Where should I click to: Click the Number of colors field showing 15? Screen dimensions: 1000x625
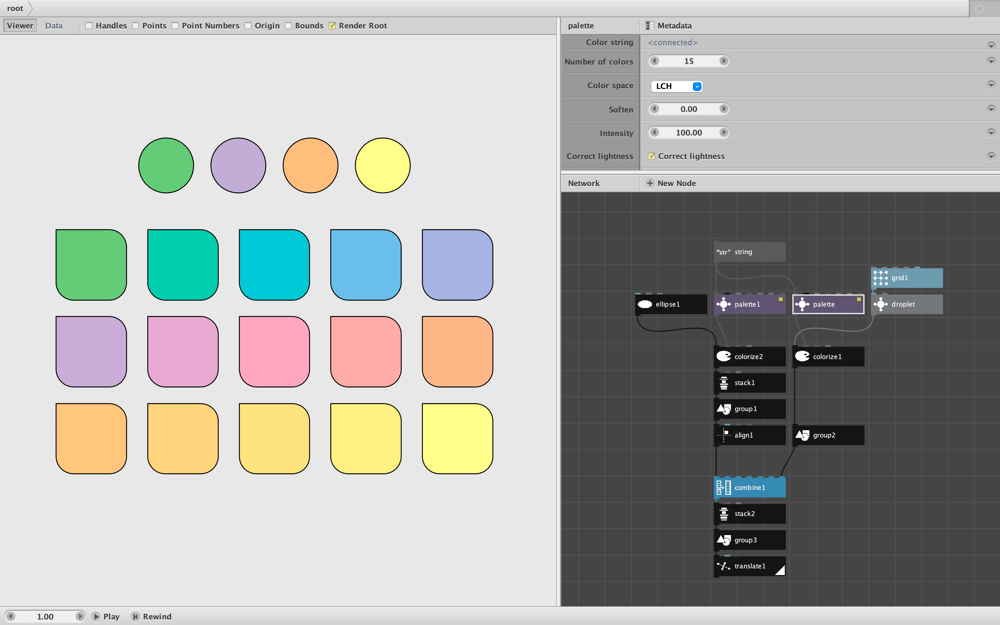(689, 61)
